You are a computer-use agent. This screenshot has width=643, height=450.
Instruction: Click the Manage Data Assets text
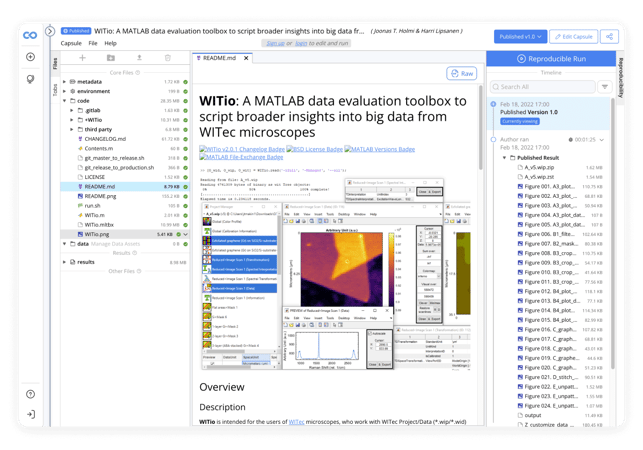115,244
